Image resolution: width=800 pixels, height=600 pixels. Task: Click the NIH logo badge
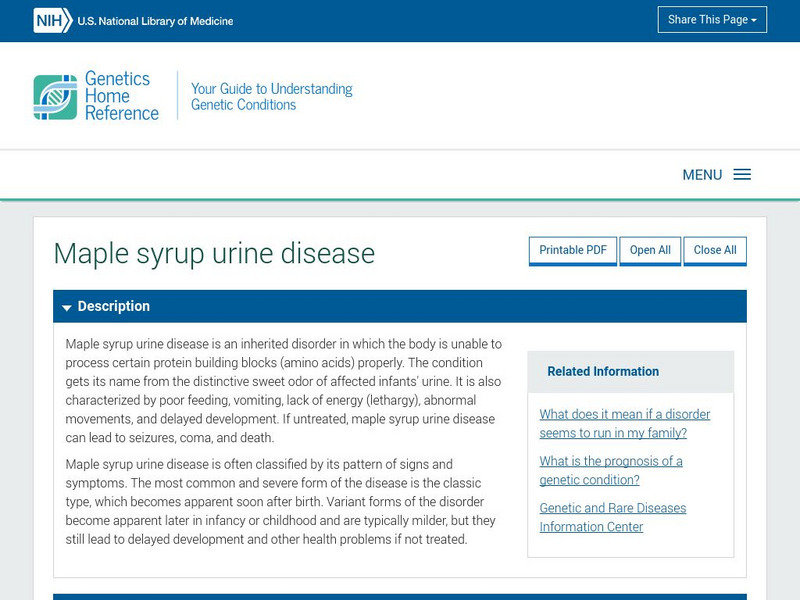pos(52,20)
